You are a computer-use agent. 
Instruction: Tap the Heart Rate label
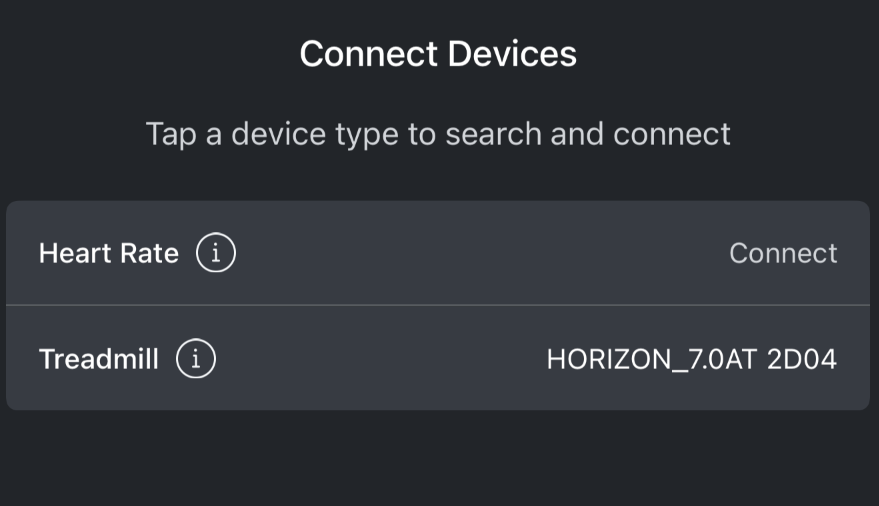click(x=108, y=253)
